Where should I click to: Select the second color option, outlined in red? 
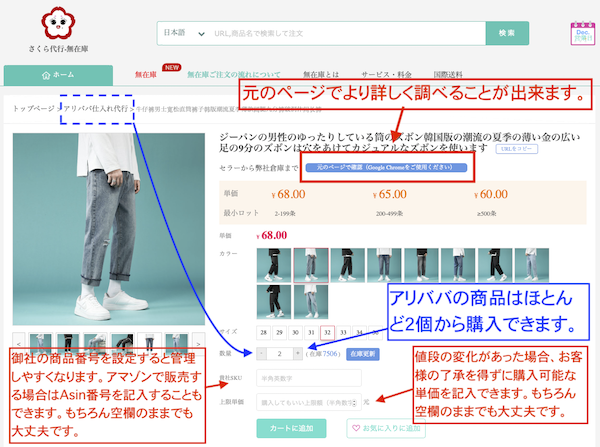click(311, 265)
